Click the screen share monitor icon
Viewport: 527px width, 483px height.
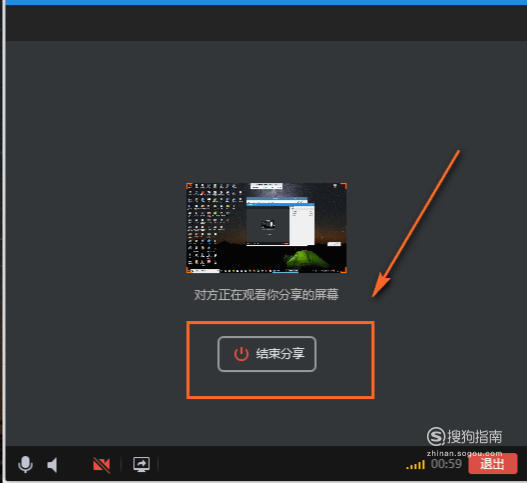tap(141, 464)
